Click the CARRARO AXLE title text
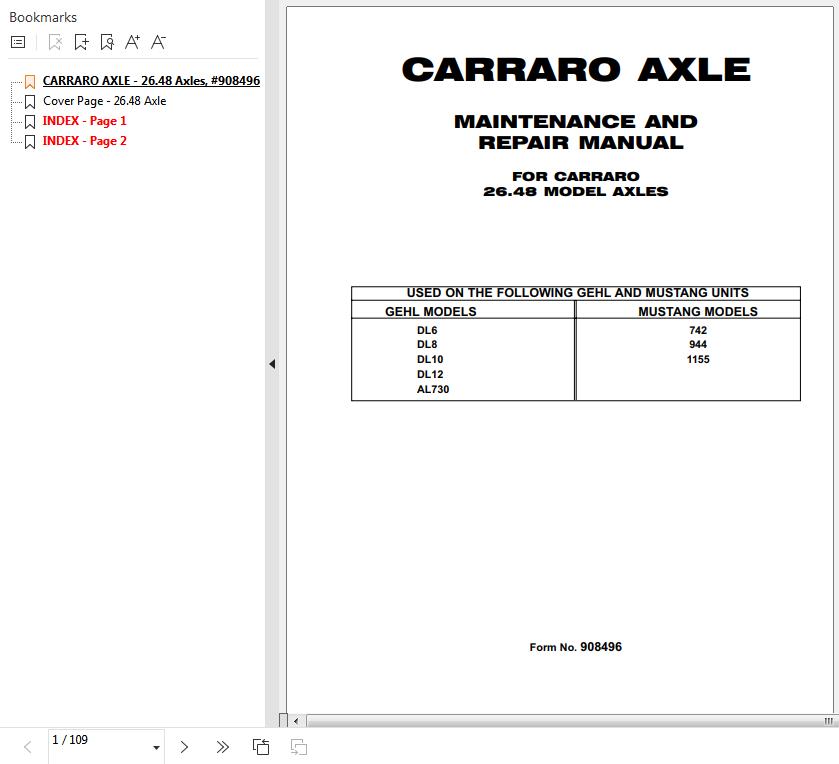The height and width of the screenshot is (764, 839). [576, 70]
